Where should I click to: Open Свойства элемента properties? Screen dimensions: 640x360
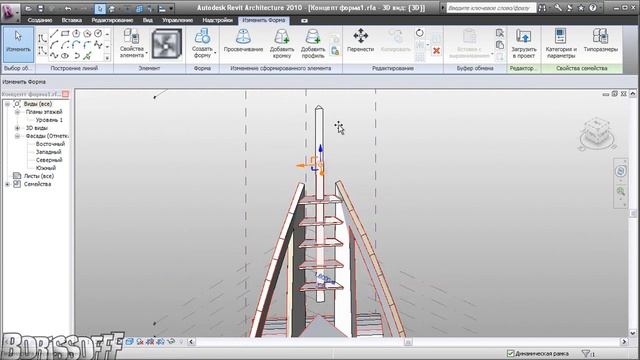pos(131,43)
